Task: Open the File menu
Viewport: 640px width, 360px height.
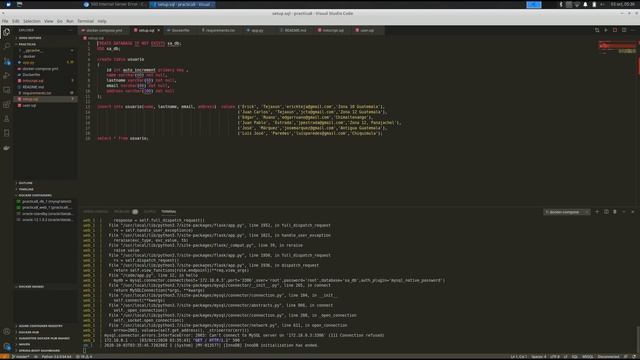Action: click(5, 21)
